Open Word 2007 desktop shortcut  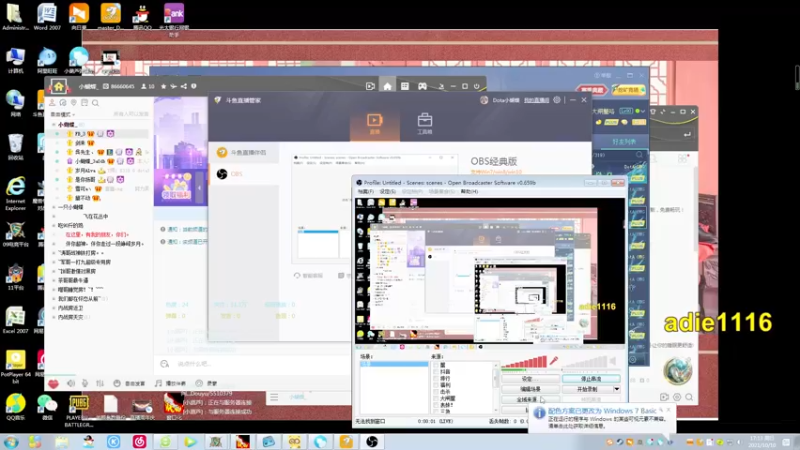pyautogui.click(x=47, y=17)
